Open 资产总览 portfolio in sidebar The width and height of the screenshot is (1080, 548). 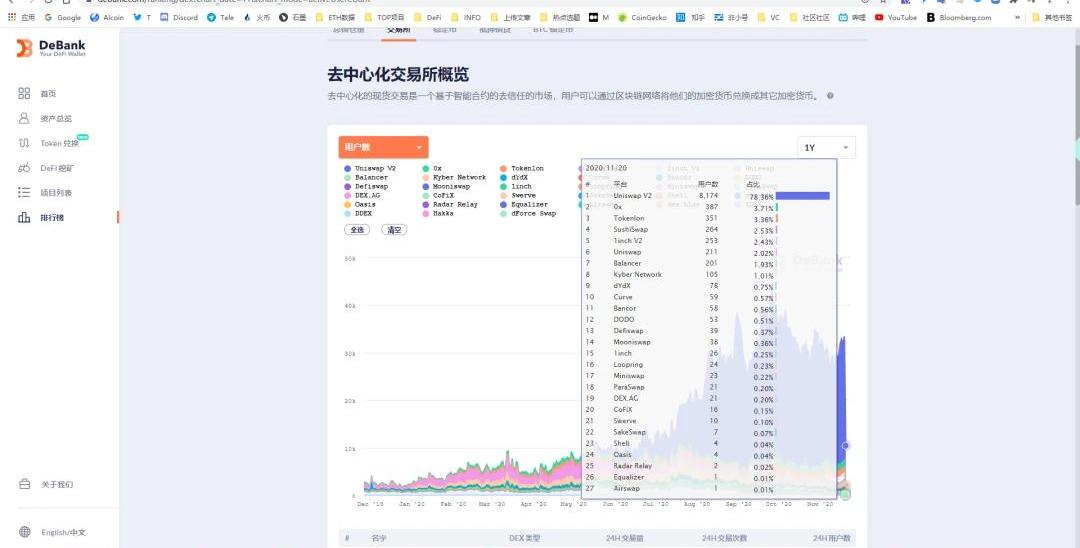coord(45,118)
